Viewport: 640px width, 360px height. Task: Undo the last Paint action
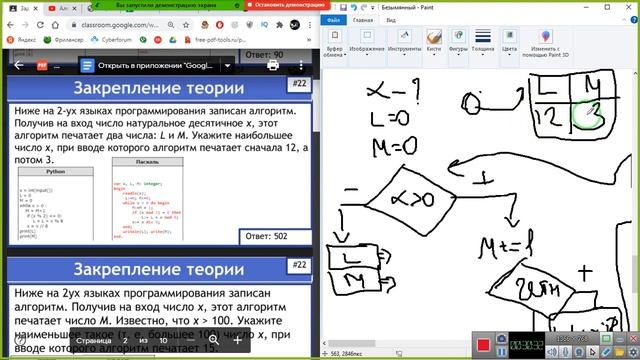(x=353, y=7)
